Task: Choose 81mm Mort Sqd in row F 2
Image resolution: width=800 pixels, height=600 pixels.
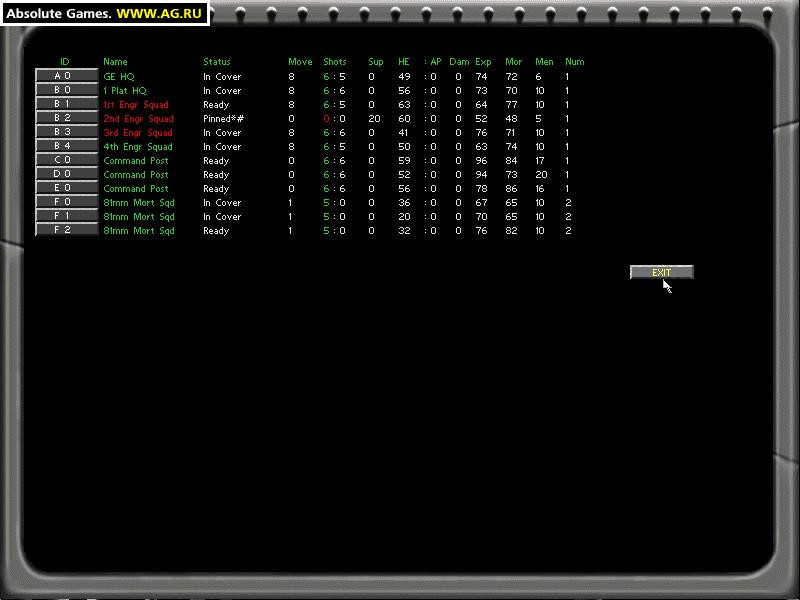Action: [x=139, y=231]
